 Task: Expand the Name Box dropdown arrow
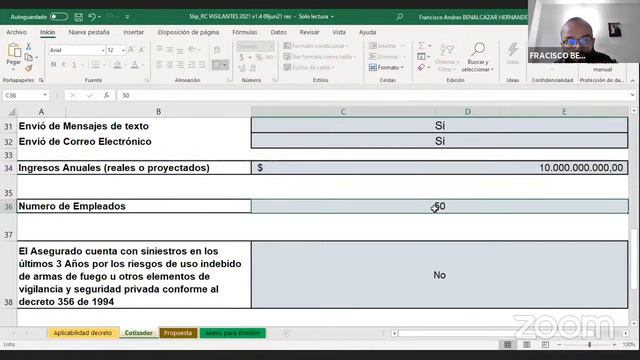point(45,95)
